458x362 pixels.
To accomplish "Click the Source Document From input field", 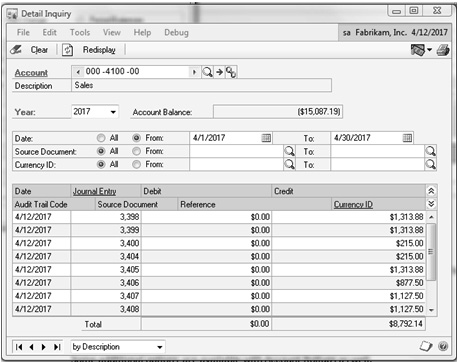I will point(236,151).
